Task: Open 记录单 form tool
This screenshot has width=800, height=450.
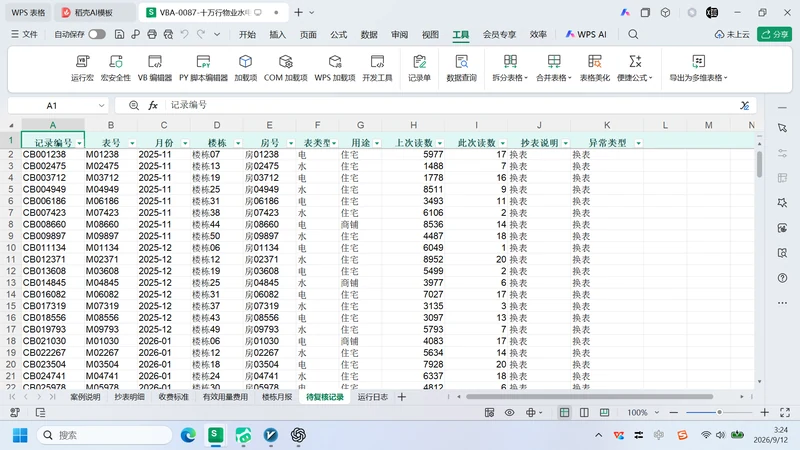Action: (419, 68)
